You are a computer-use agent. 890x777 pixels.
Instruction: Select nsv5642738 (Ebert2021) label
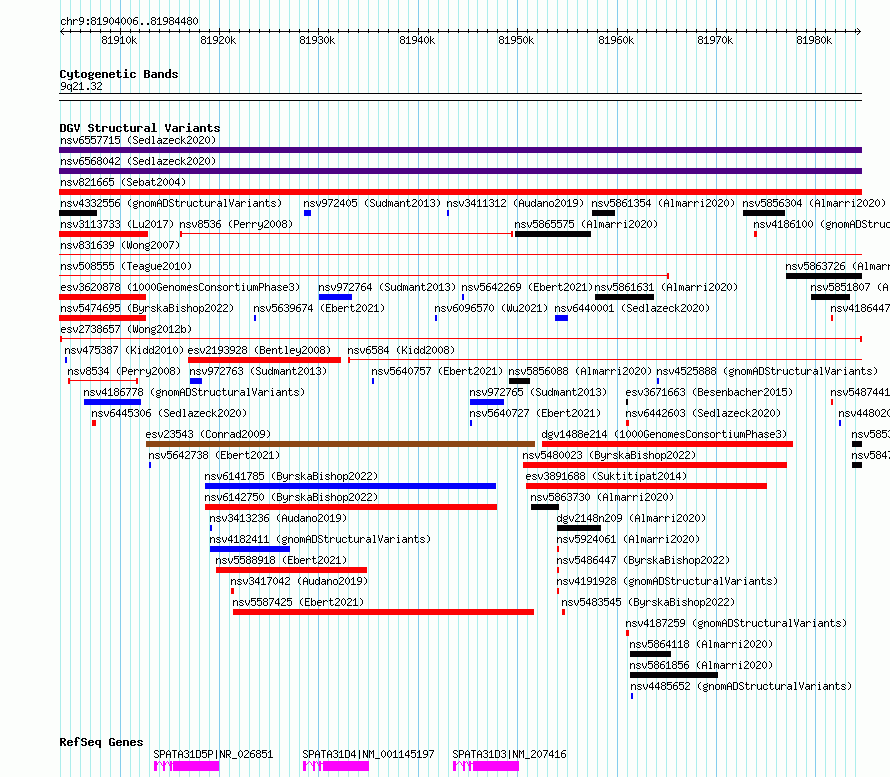tap(214, 455)
